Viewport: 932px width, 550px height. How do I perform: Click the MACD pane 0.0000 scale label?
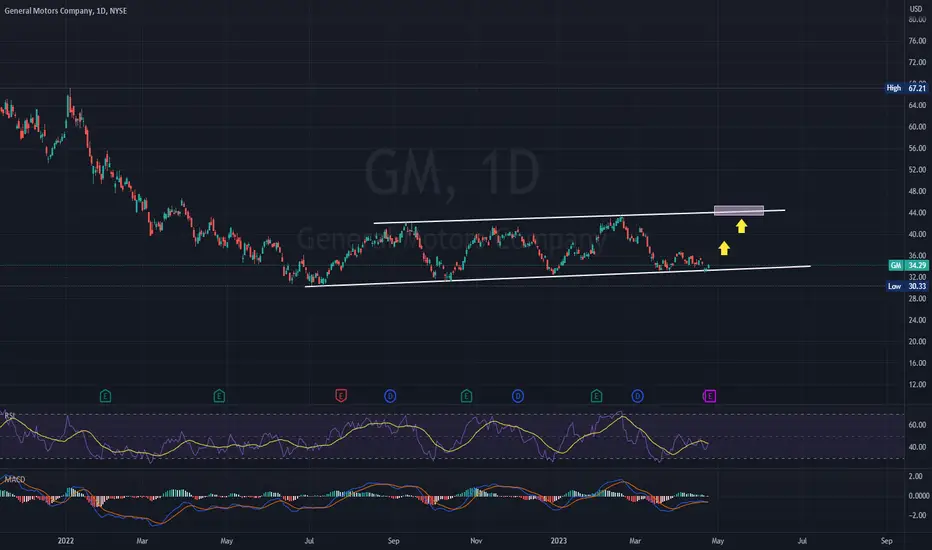tap(918, 496)
